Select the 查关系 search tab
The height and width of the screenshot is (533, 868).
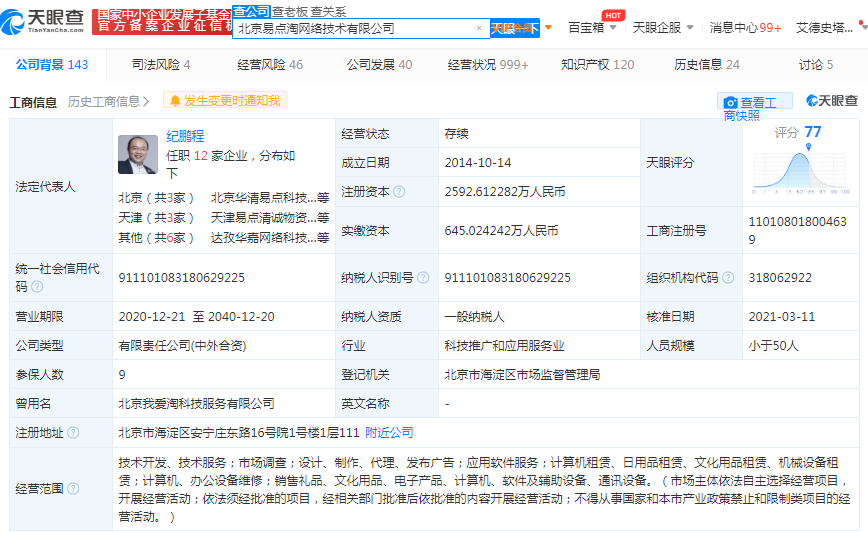(x=328, y=12)
